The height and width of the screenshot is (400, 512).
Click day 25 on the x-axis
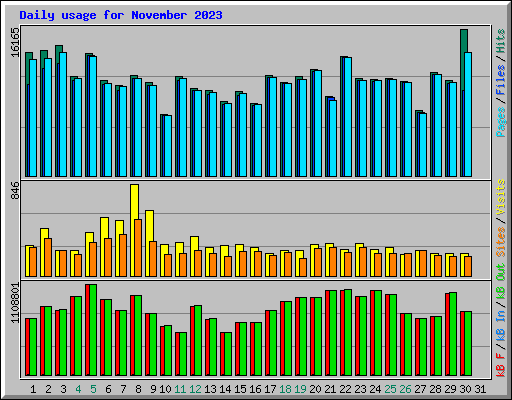(x=390, y=389)
